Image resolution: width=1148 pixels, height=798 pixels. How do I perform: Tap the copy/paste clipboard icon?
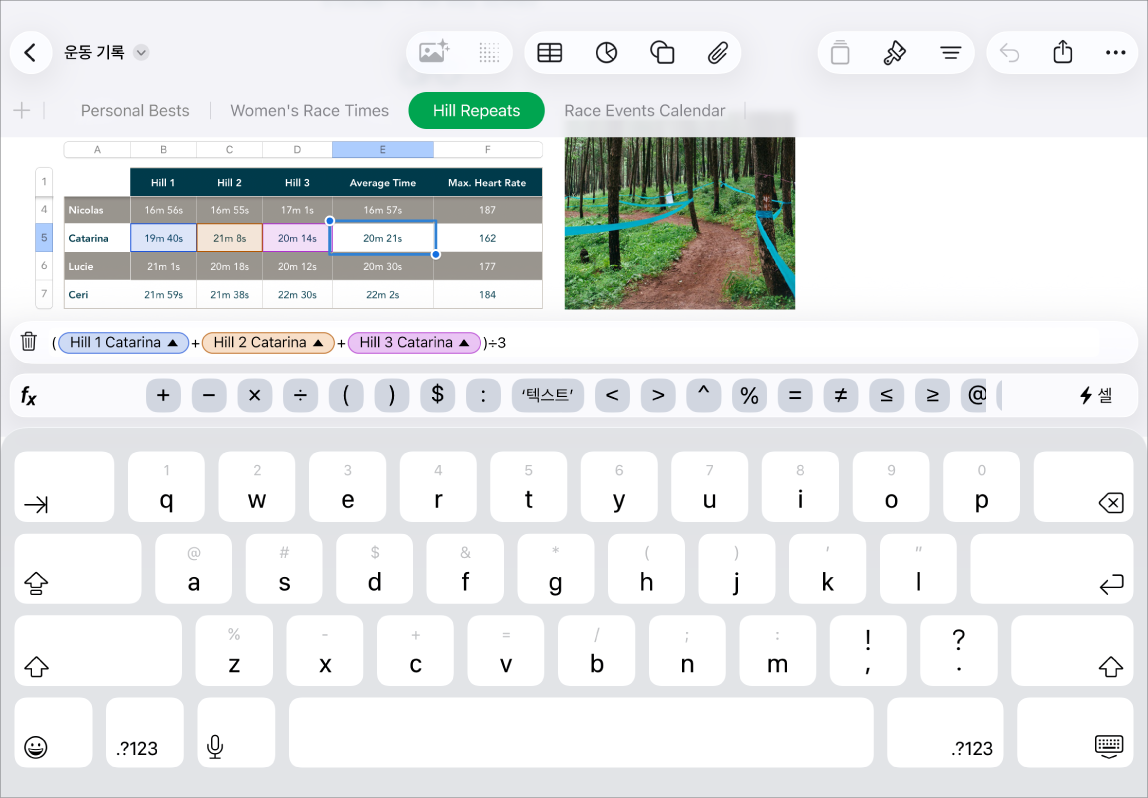click(840, 53)
